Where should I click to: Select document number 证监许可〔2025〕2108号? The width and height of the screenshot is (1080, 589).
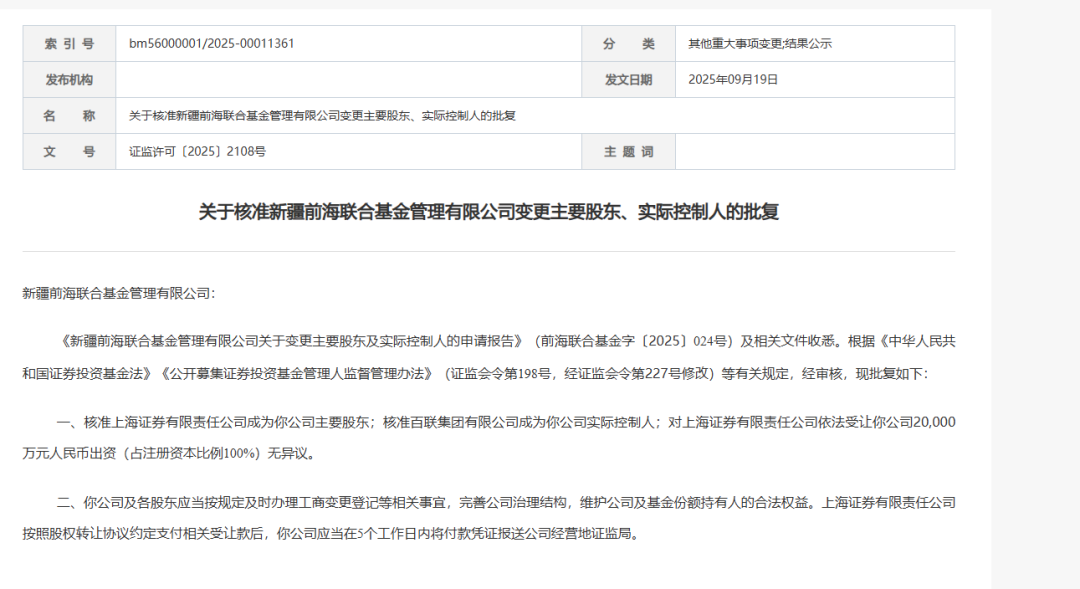pyautogui.click(x=198, y=152)
